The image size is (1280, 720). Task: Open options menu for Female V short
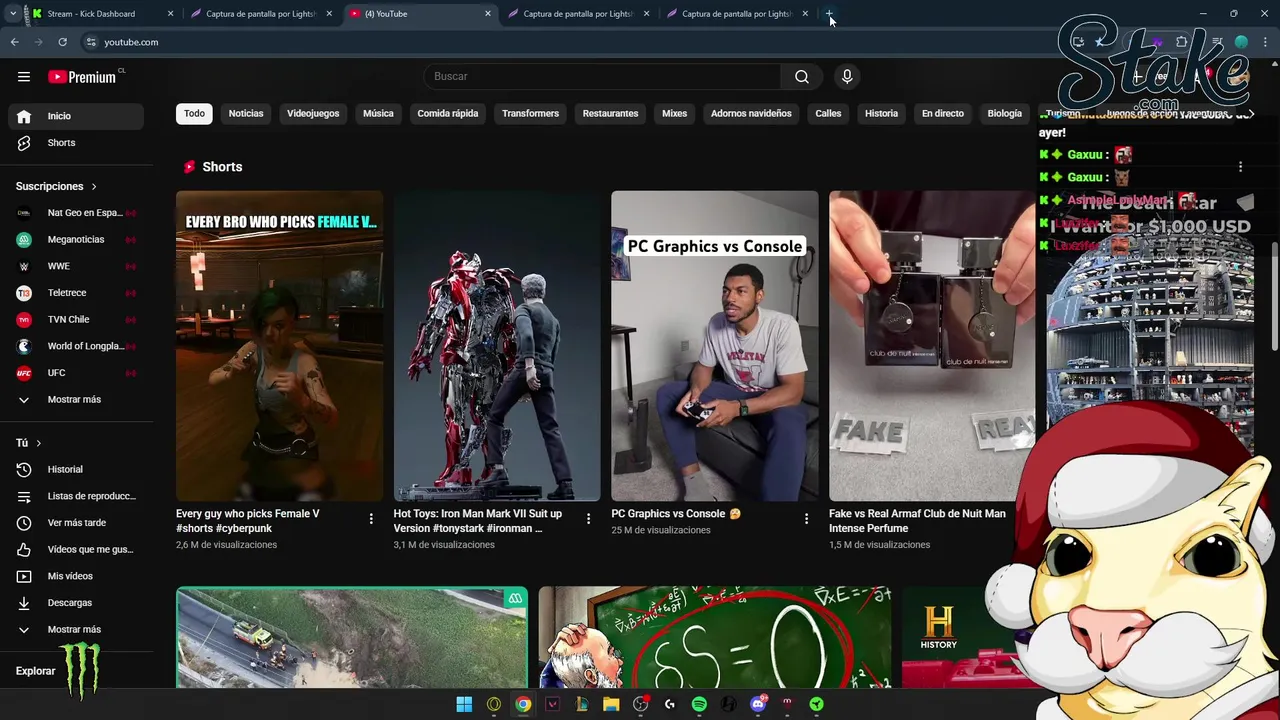coord(371,519)
